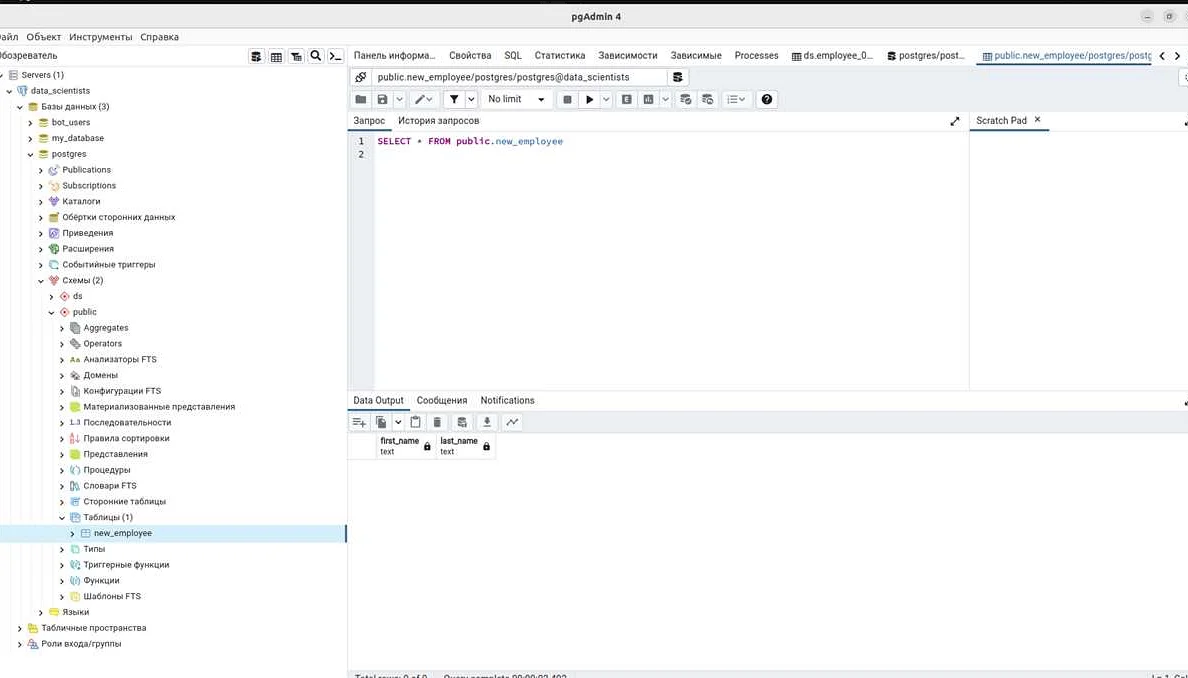Image resolution: width=1188 pixels, height=678 pixels.
Task: Open the query tool help icon
Action: click(767, 99)
